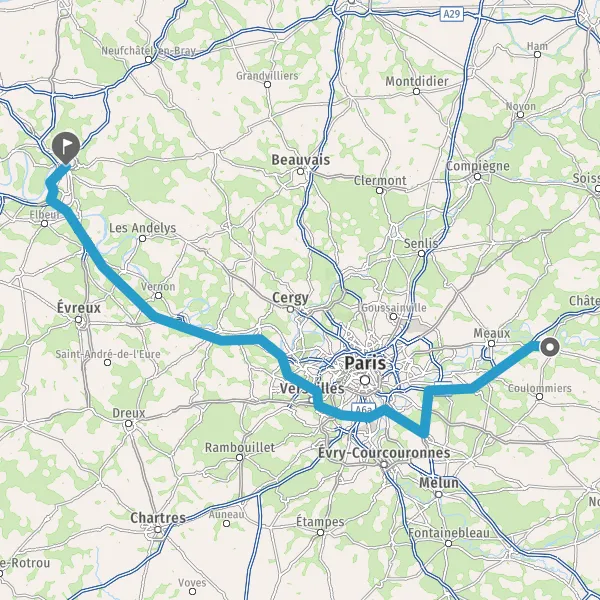Click the A6a road shield

click(x=363, y=410)
